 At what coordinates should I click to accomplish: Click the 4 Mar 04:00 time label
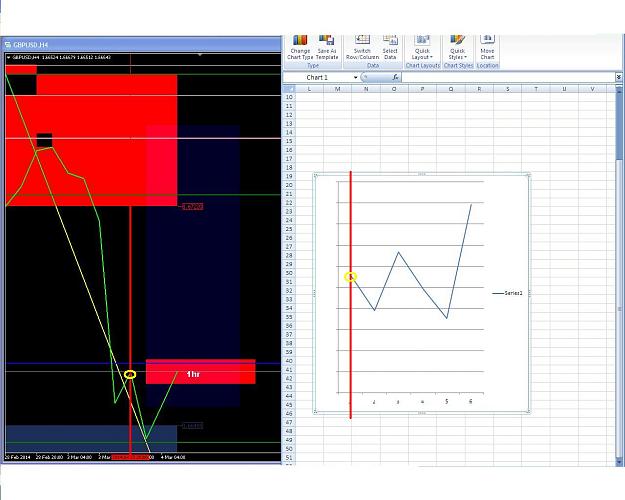pyautogui.click(x=173, y=457)
